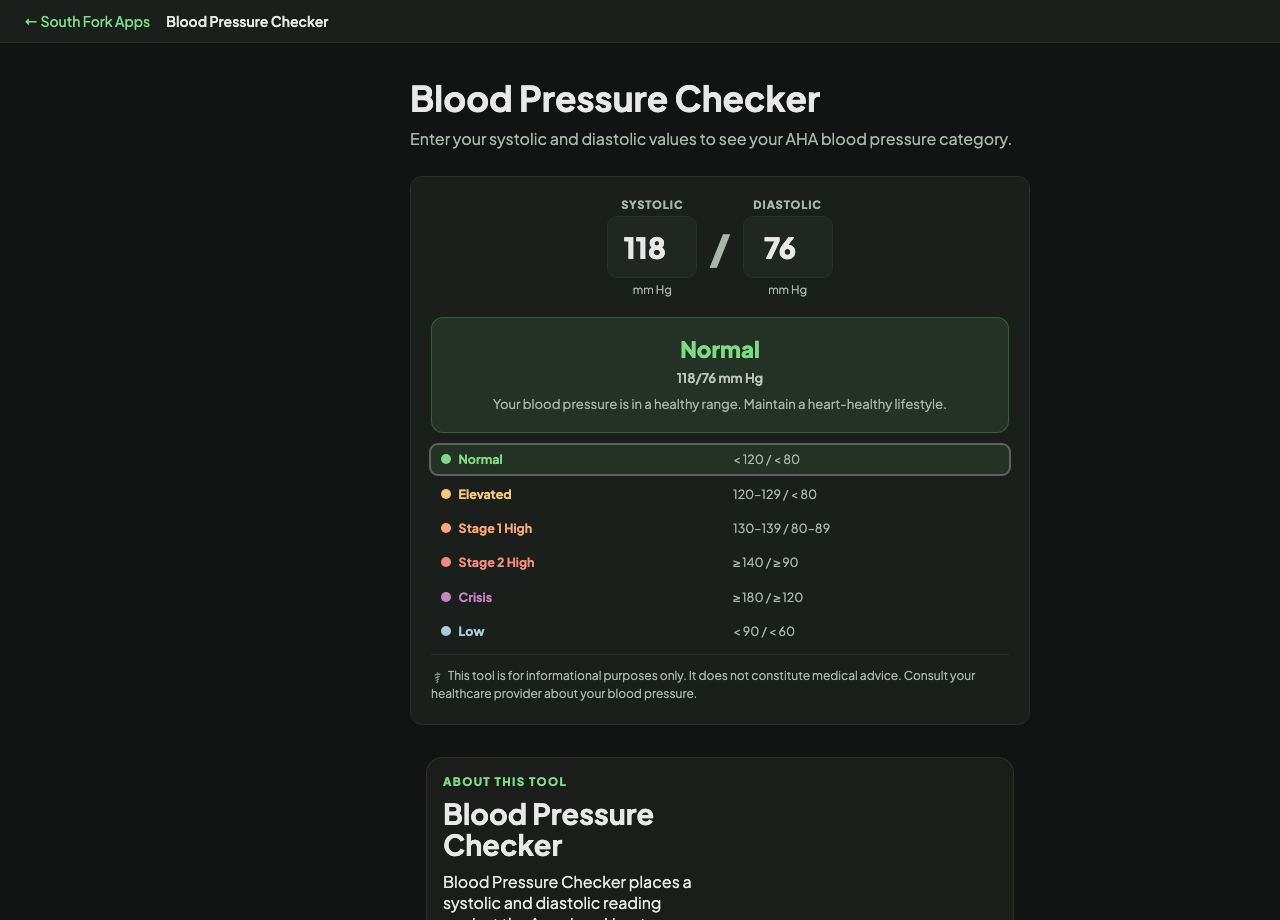Click the diastolic value field showing 76

(787, 247)
